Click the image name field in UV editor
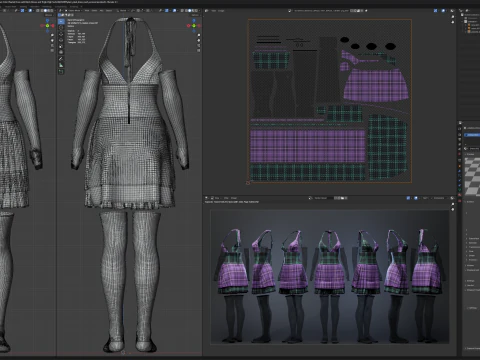The image size is (480, 360). click(321, 11)
